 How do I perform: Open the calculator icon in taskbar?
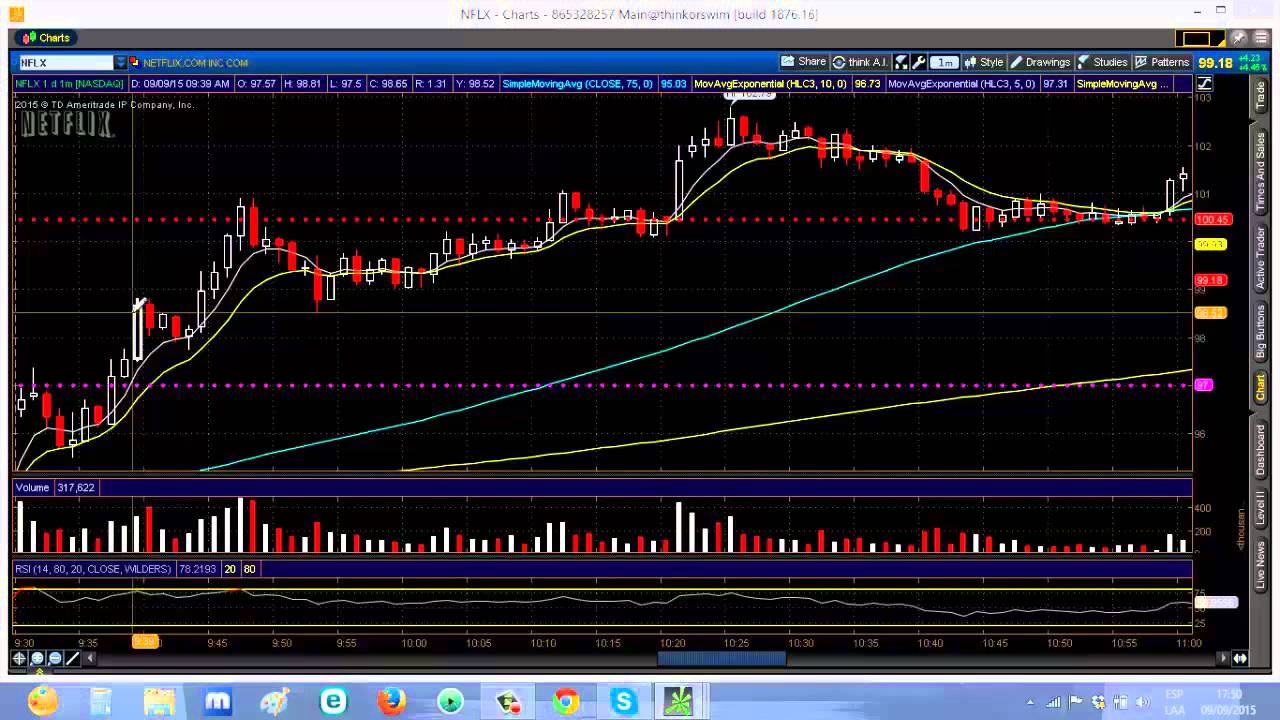[x=101, y=702]
